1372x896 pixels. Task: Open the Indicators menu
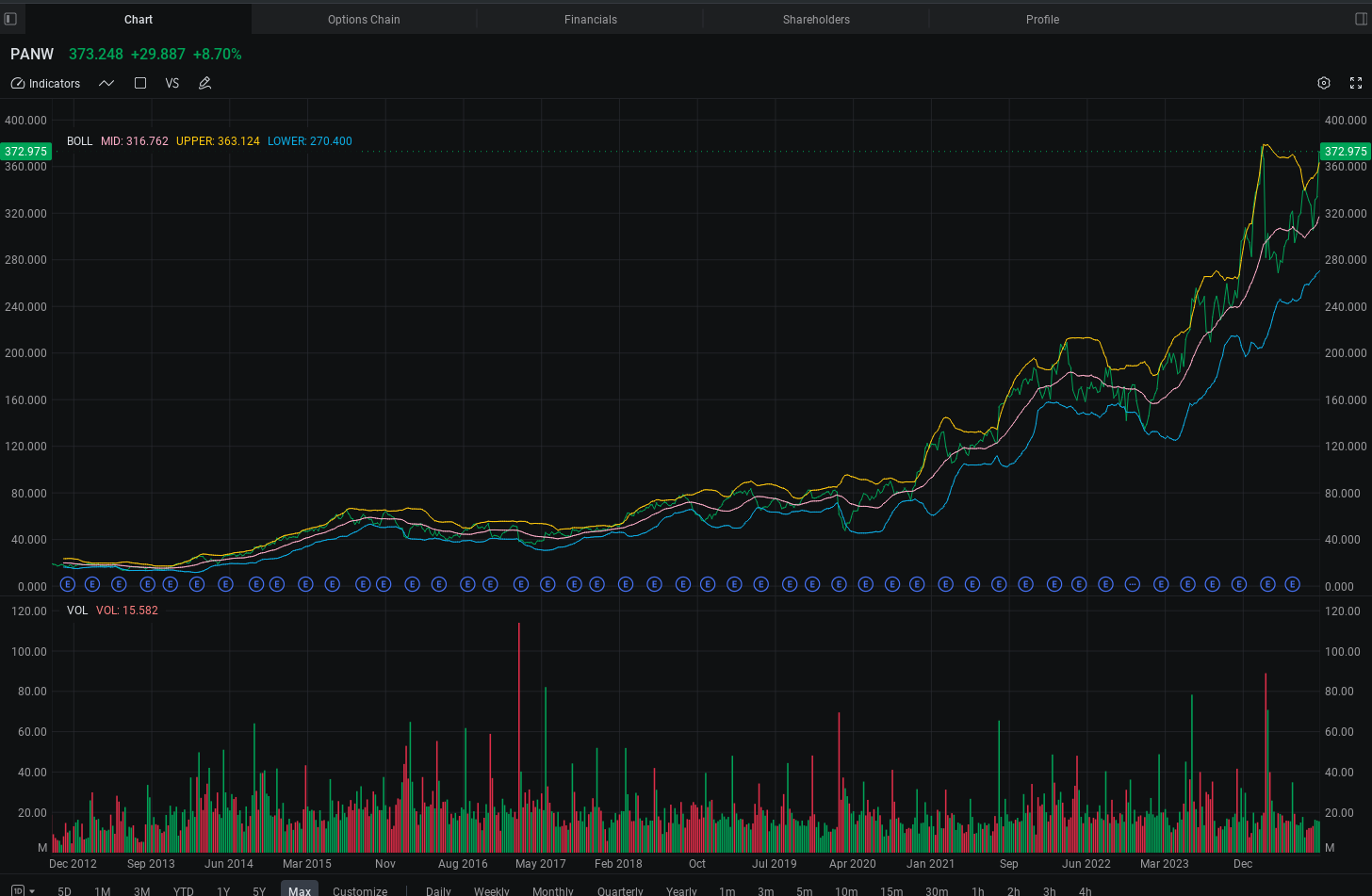point(45,83)
